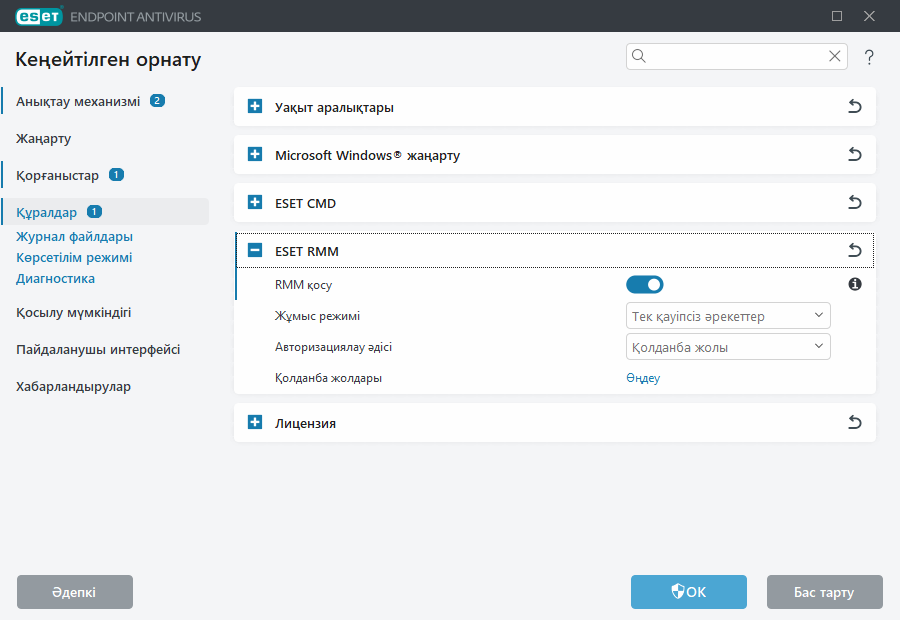Collapse the ESET RMM section
Screen dimensions: 900x620
point(255,251)
